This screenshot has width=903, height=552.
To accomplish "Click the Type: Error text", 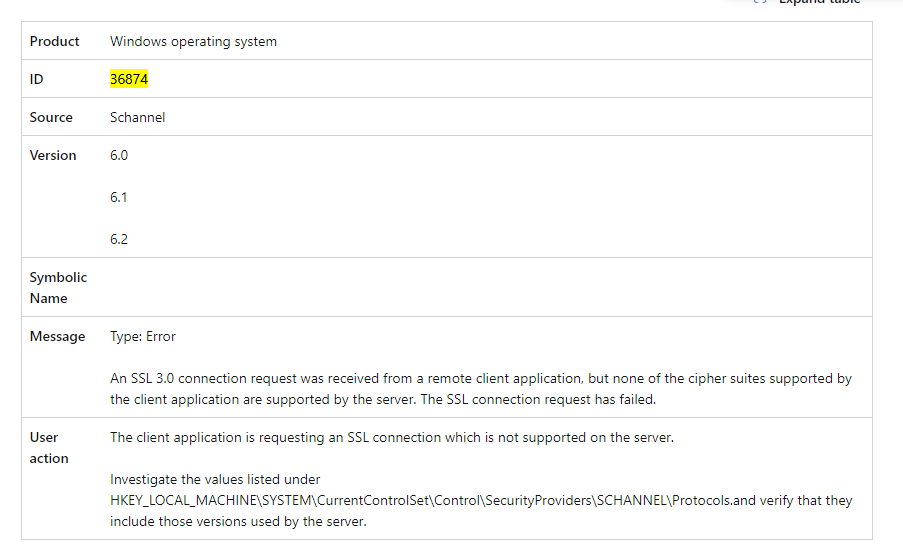I will point(143,336).
